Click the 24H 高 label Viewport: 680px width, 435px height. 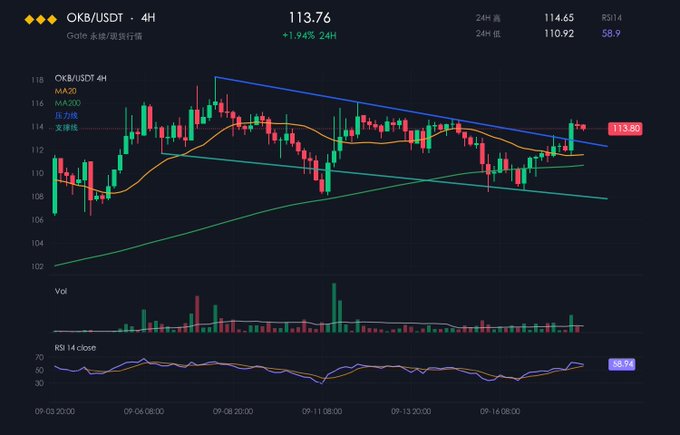[x=488, y=18]
